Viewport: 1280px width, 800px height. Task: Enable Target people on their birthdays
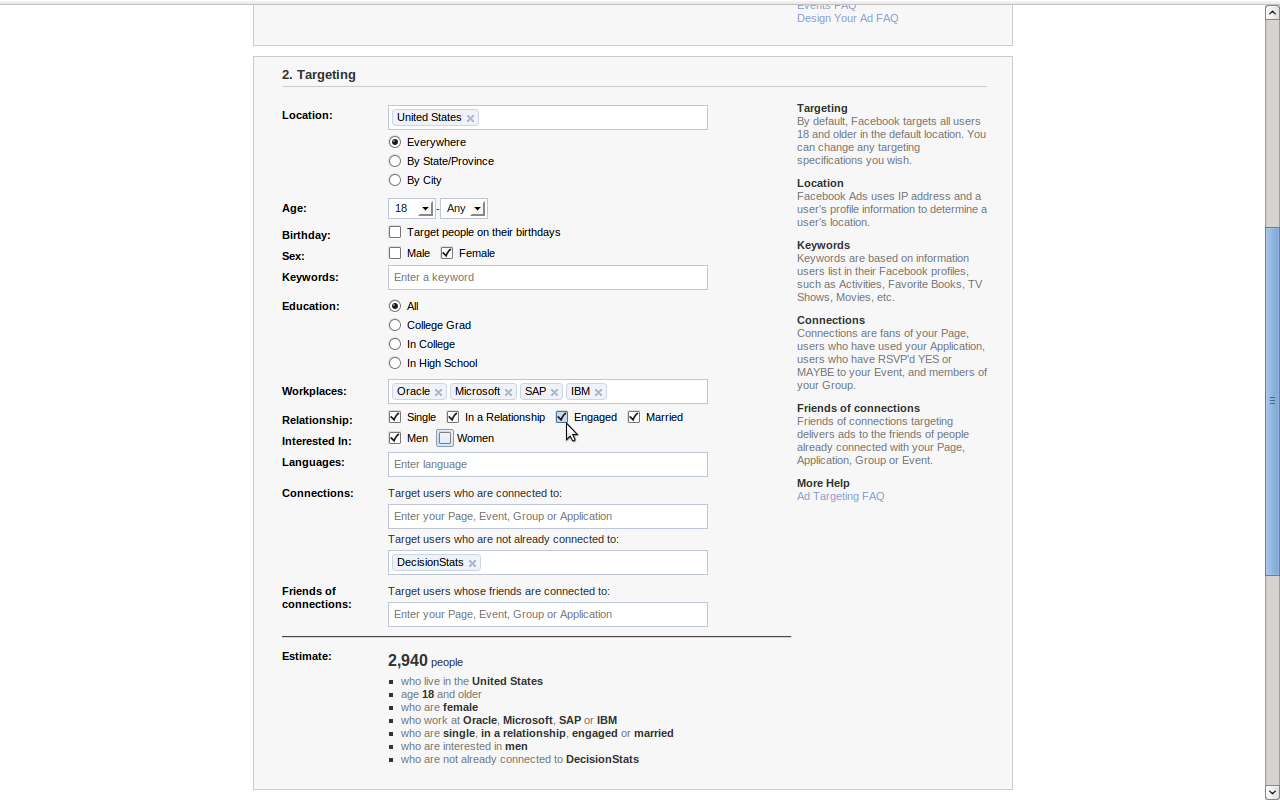tap(395, 232)
